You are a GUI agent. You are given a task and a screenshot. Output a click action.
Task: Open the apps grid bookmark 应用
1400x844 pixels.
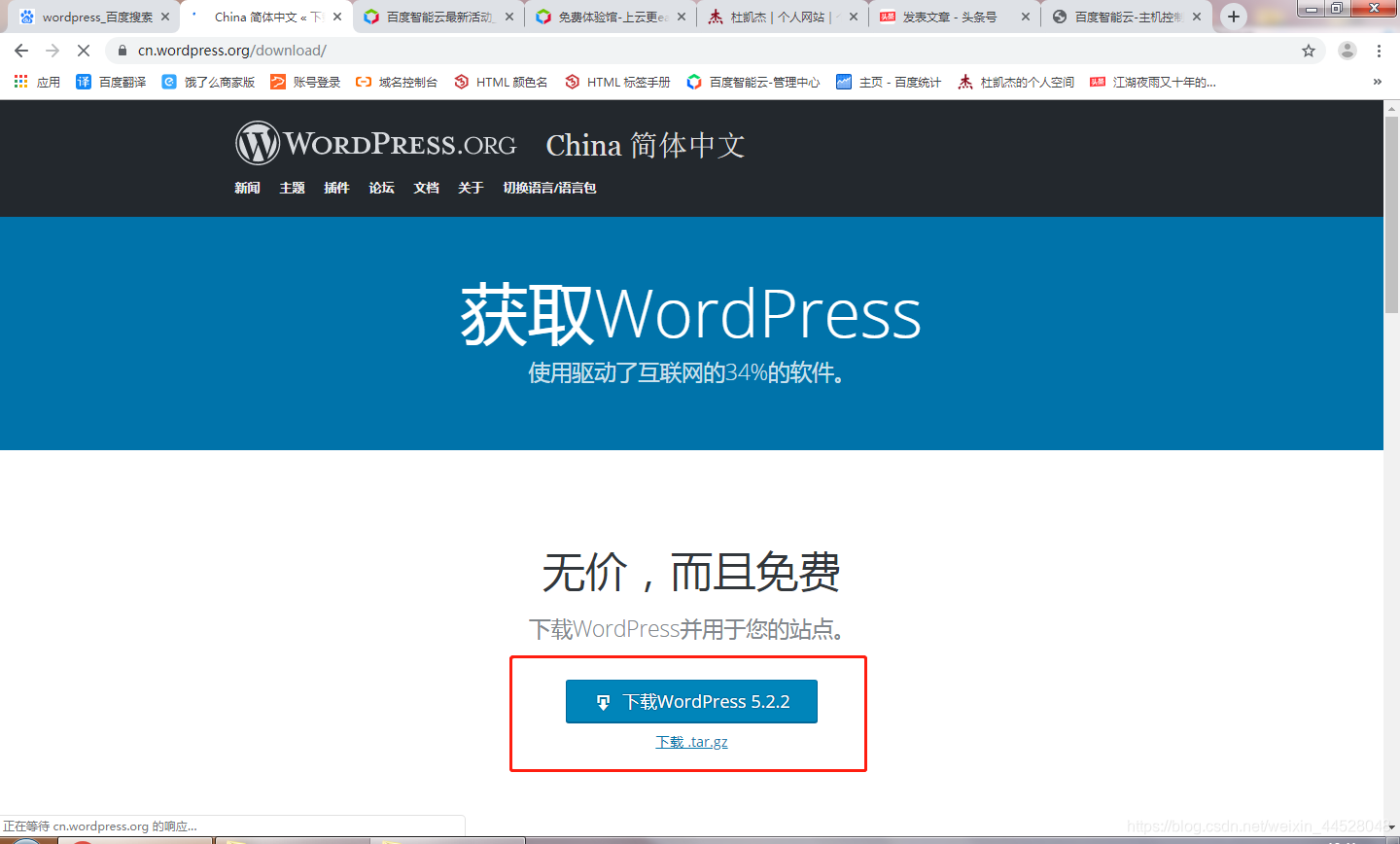tap(37, 82)
